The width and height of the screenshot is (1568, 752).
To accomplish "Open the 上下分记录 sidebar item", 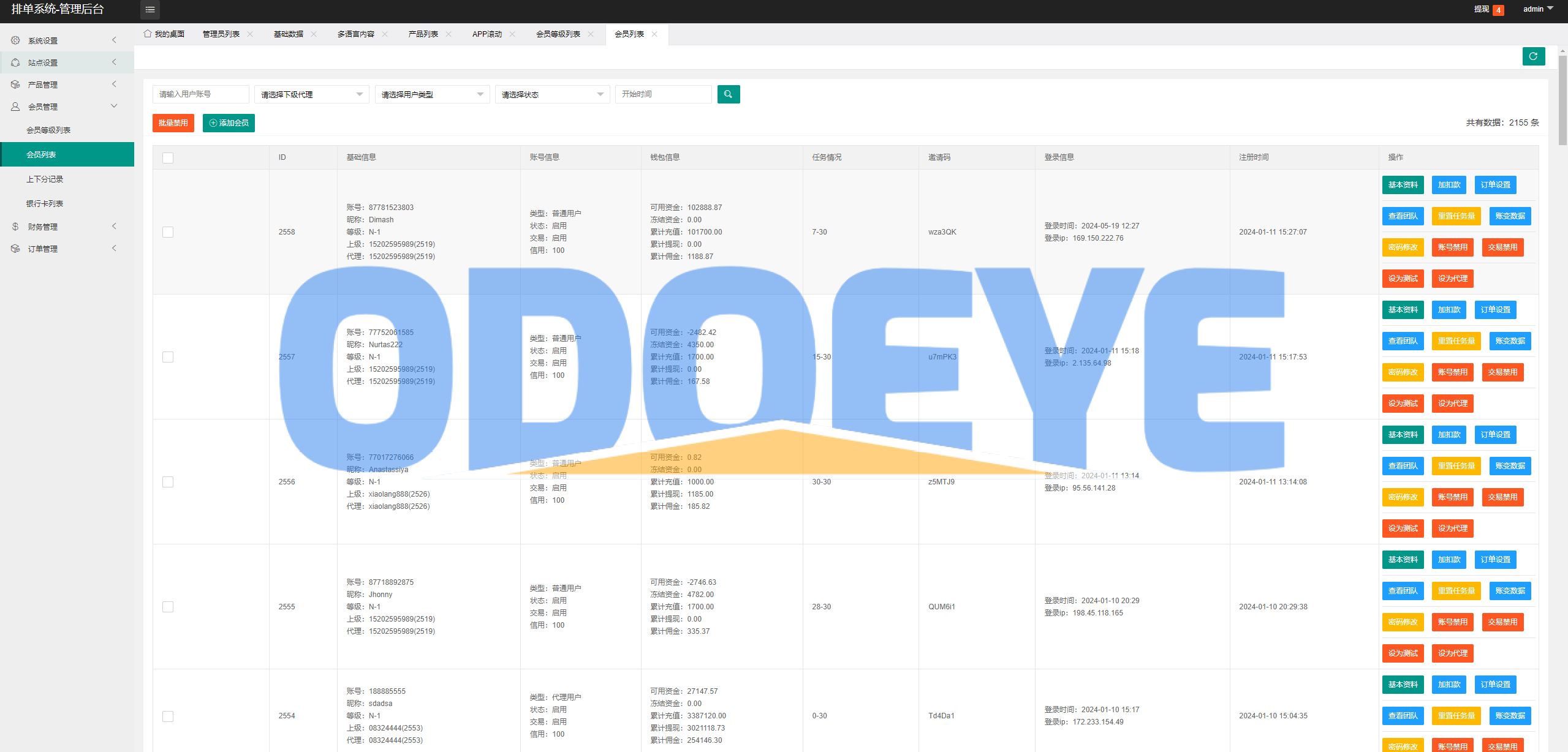I will (67, 179).
